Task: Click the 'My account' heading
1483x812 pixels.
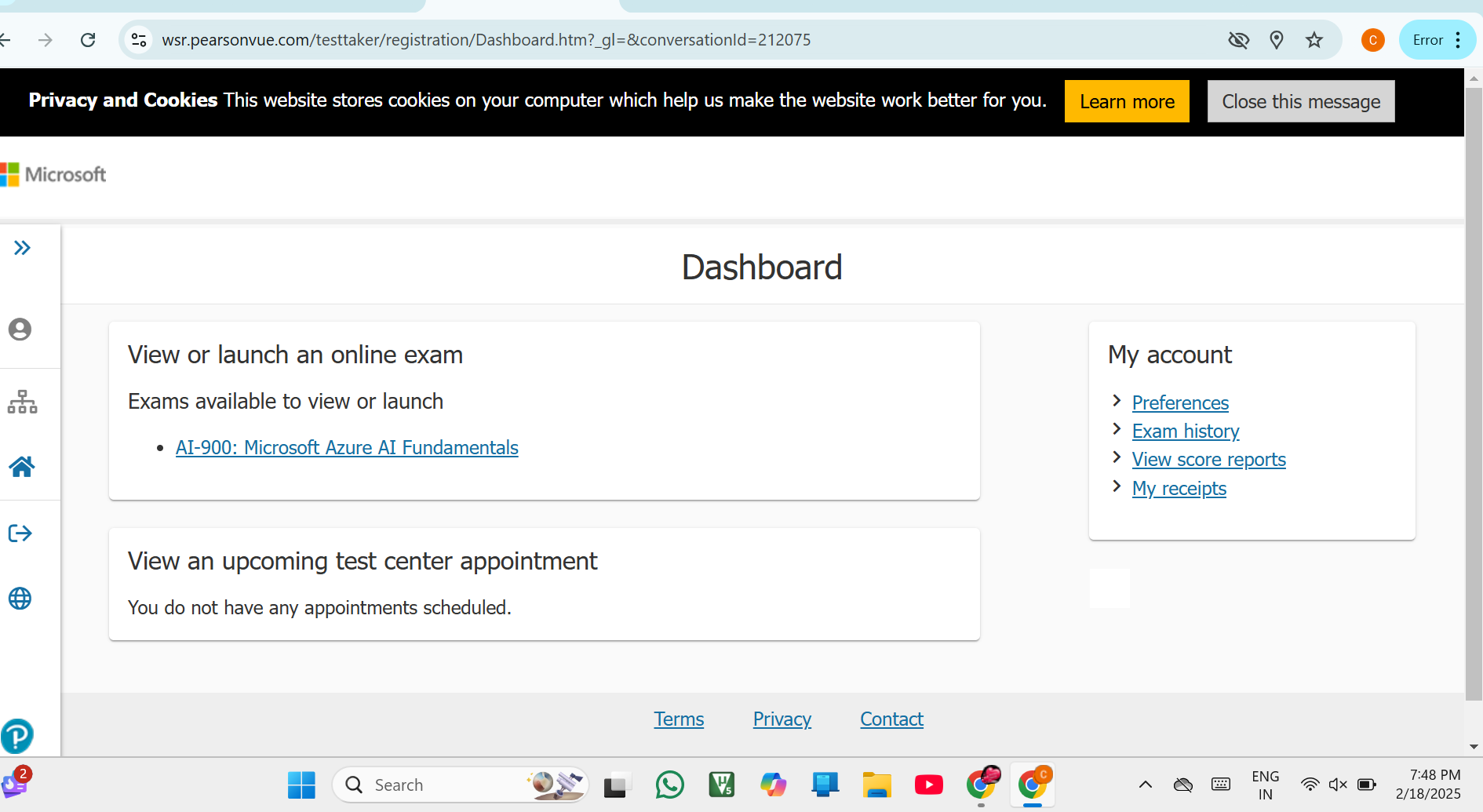Action: tap(1170, 355)
